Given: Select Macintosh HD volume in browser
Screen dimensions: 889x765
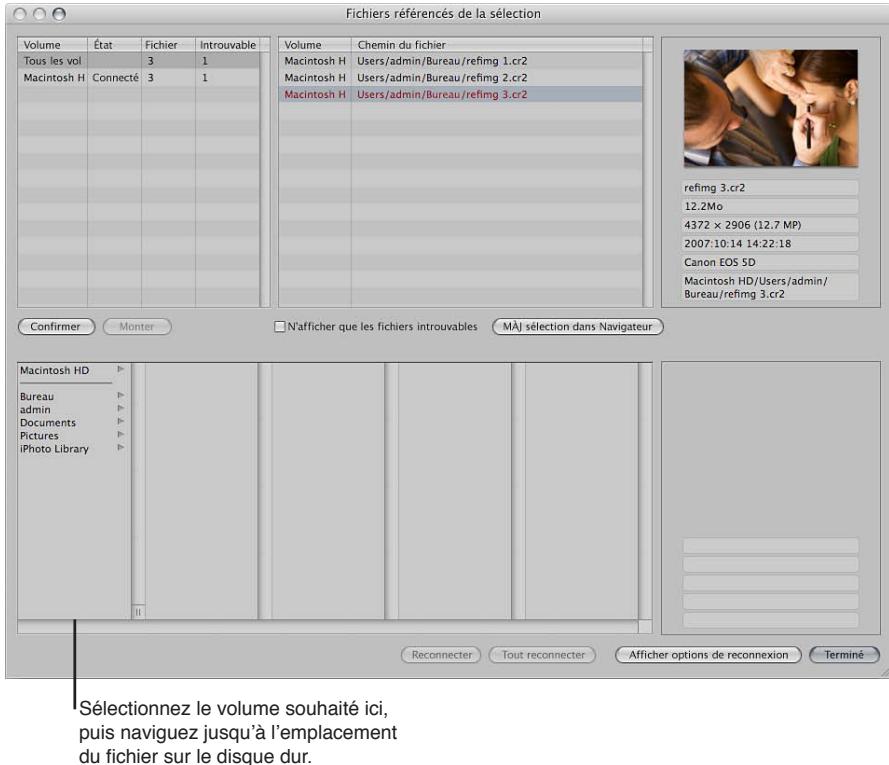Looking at the screenshot, I should coord(54,370).
